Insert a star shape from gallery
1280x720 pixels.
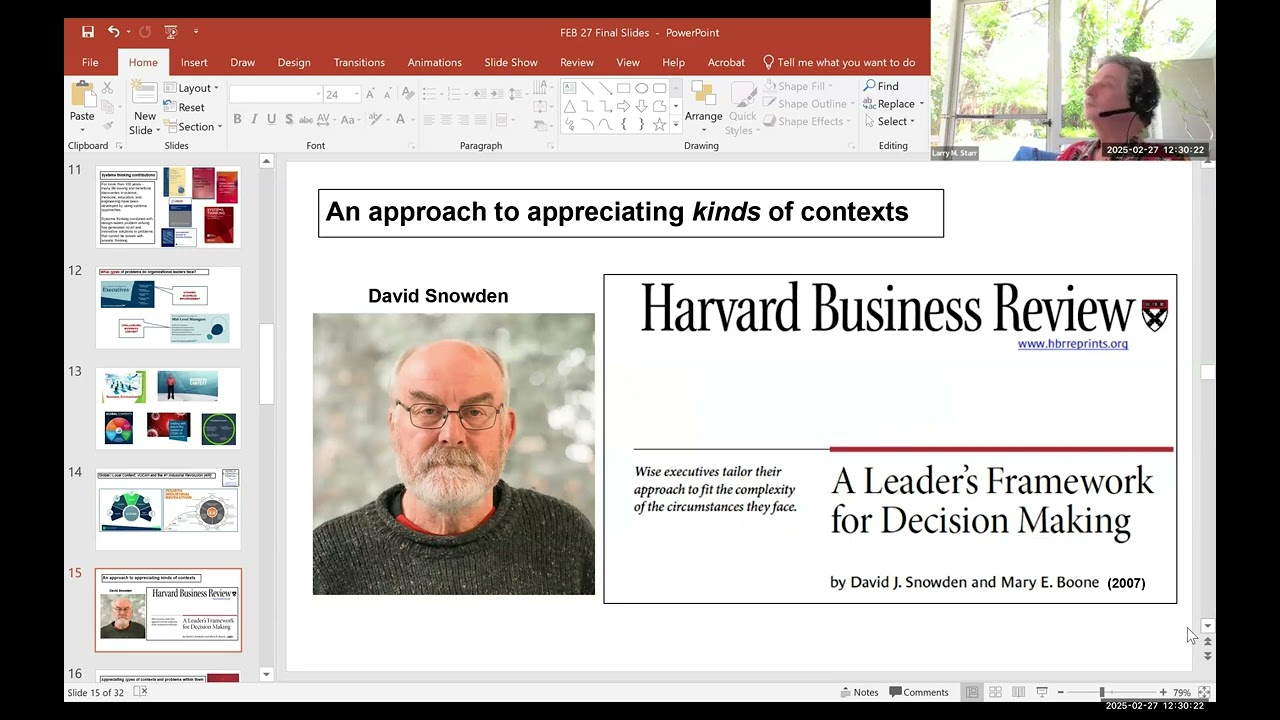pos(659,125)
